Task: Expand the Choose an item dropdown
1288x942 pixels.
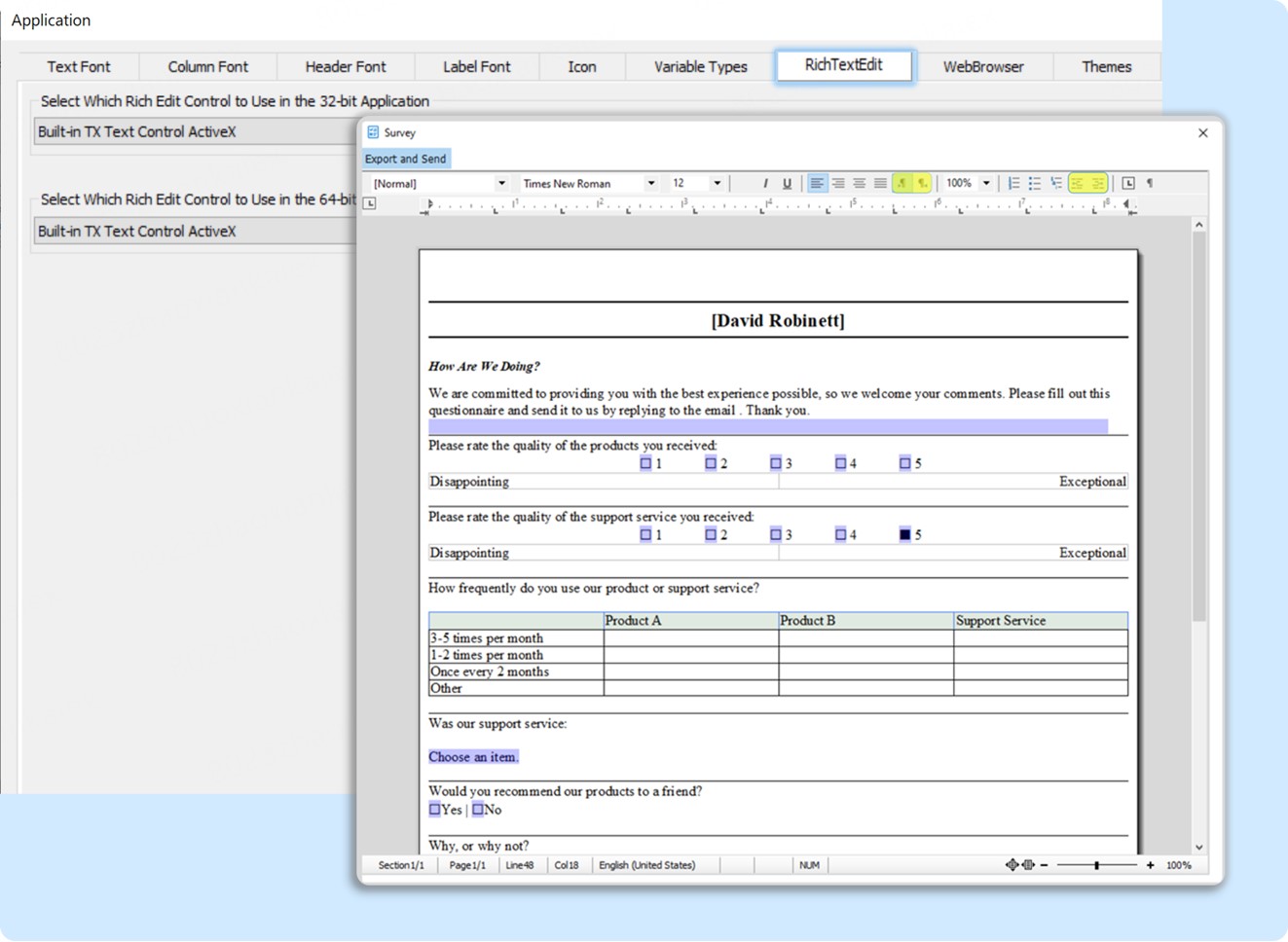Action: point(474,757)
